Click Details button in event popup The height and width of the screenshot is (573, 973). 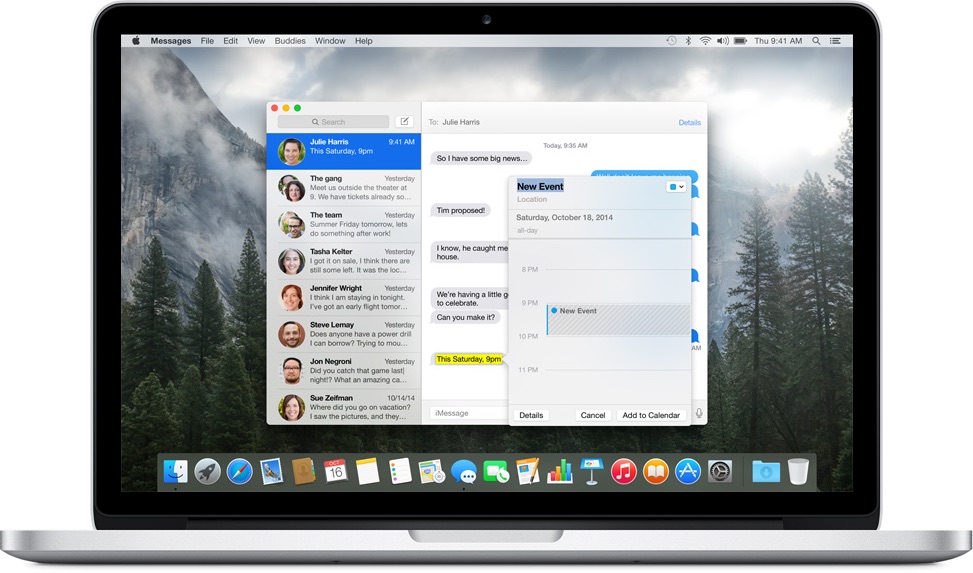click(x=531, y=415)
